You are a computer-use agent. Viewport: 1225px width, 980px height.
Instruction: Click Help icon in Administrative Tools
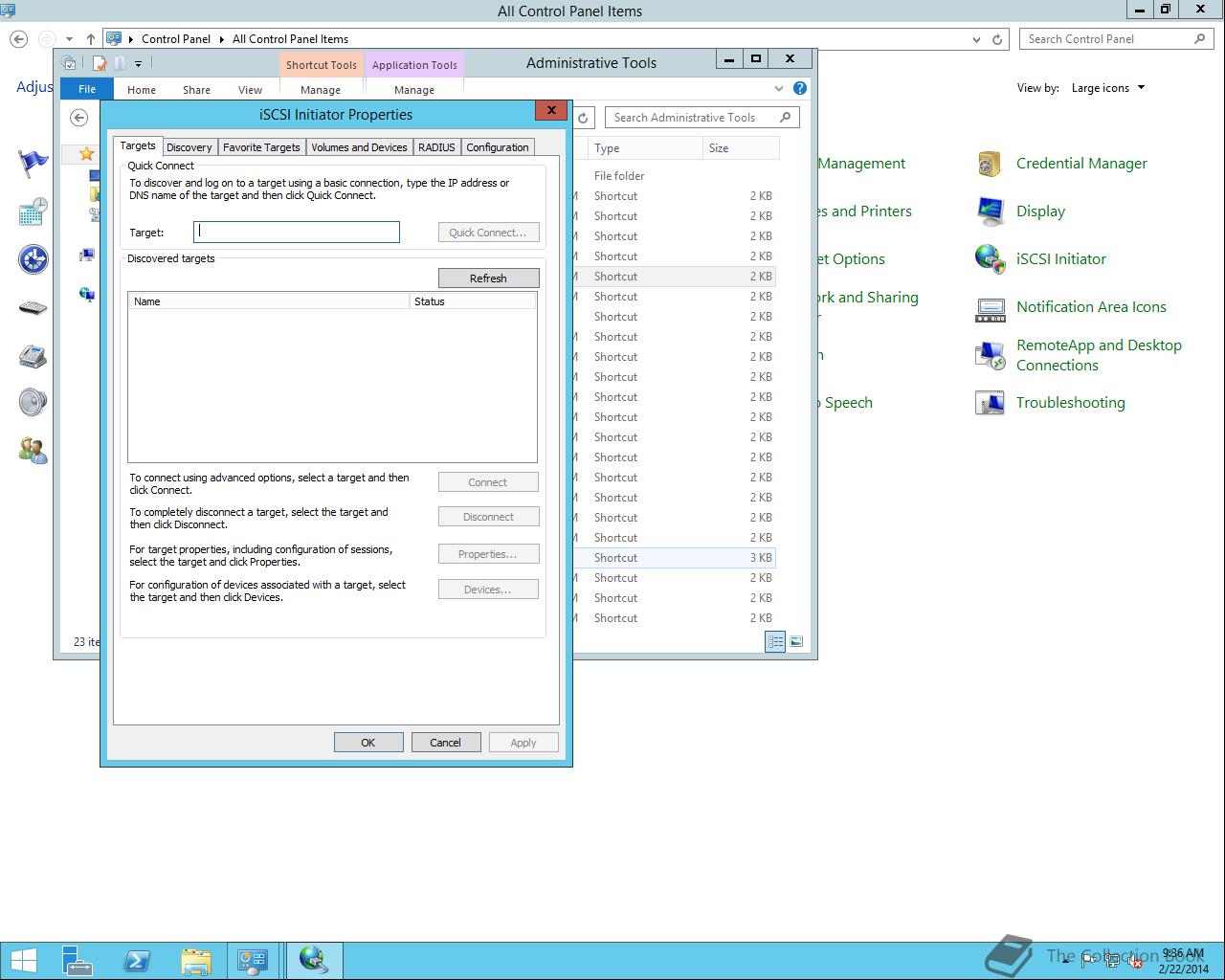[x=800, y=88]
